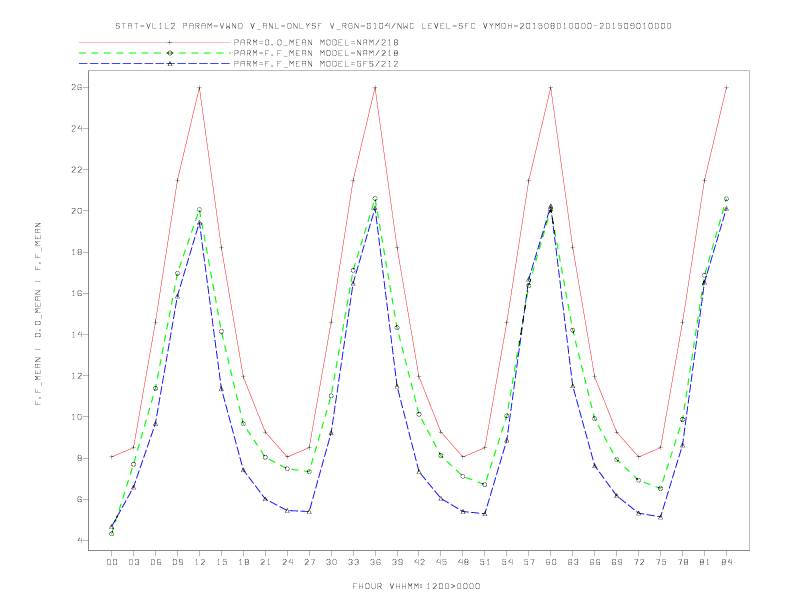This screenshot has height=612, width=792.
Task: Click the x-axis tick label 30
Action: click(x=331, y=562)
